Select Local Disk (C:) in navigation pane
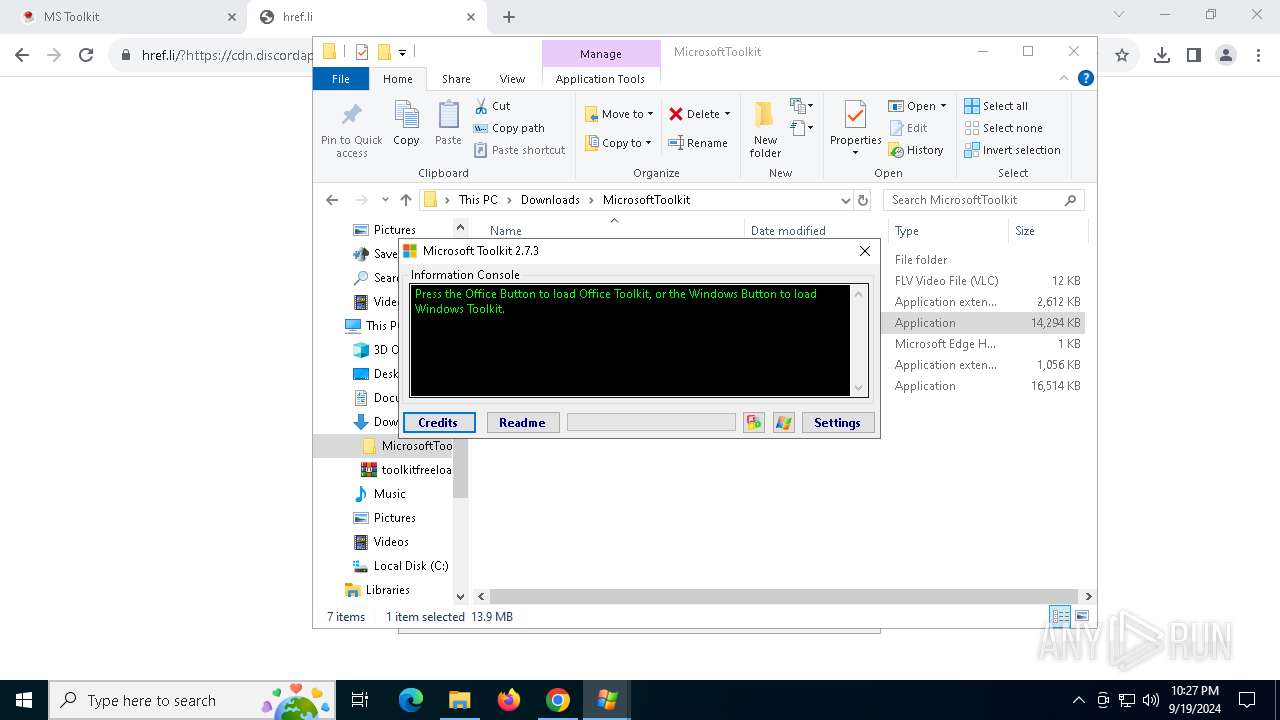The width and height of the screenshot is (1280, 720). 411,566
